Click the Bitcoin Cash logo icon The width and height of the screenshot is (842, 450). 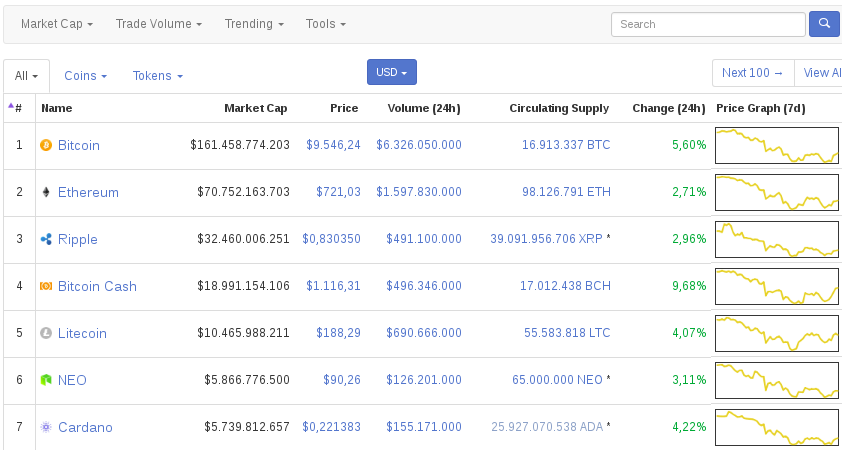45,287
